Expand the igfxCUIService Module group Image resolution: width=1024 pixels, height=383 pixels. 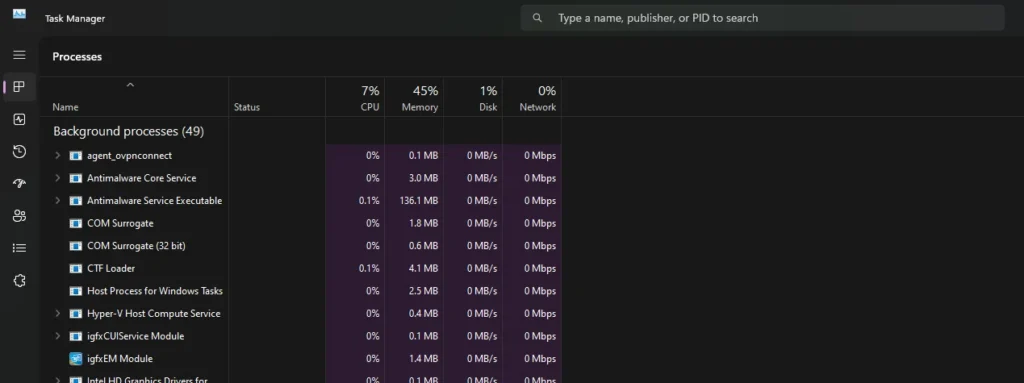click(57, 336)
